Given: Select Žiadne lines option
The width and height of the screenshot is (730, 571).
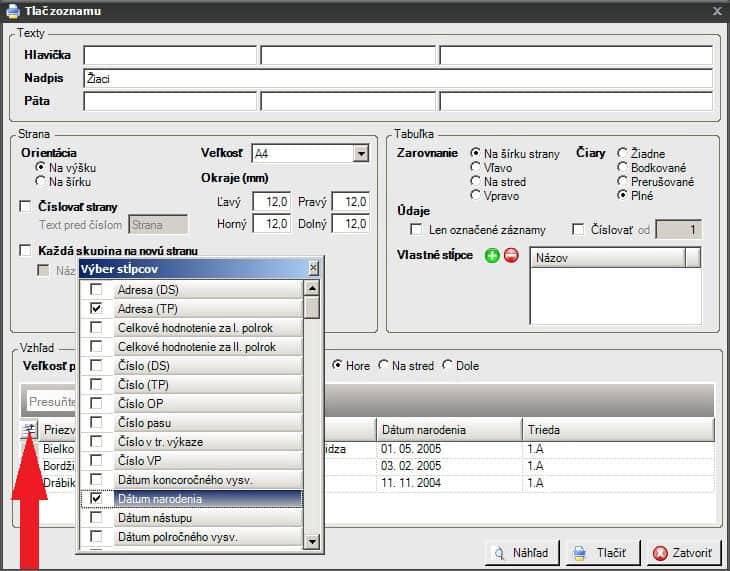Looking at the screenshot, I should tap(622, 153).
